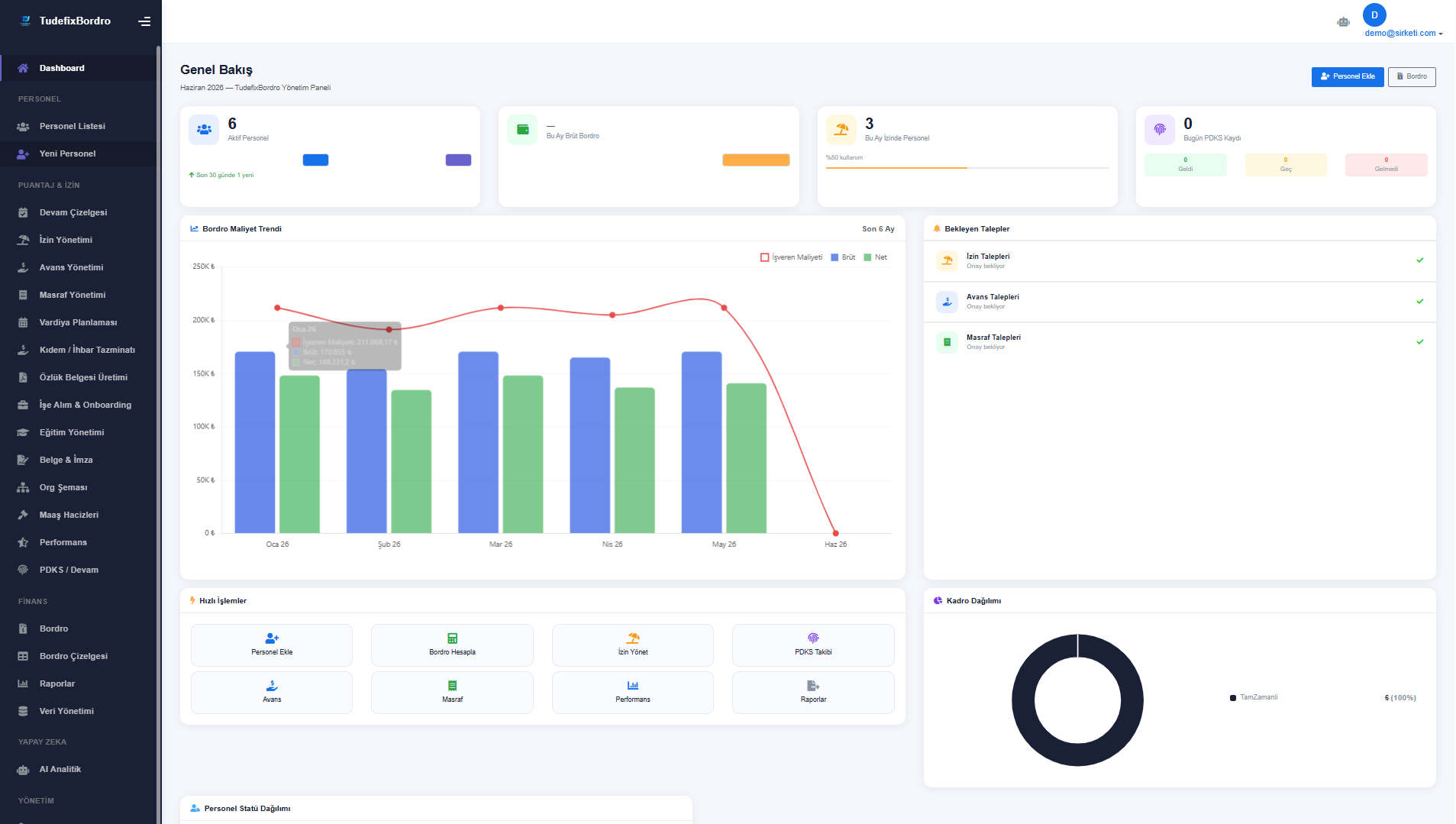The height and width of the screenshot is (824, 1456).
Task: Open the AI robot assistant icon in header
Action: coord(1343,22)
